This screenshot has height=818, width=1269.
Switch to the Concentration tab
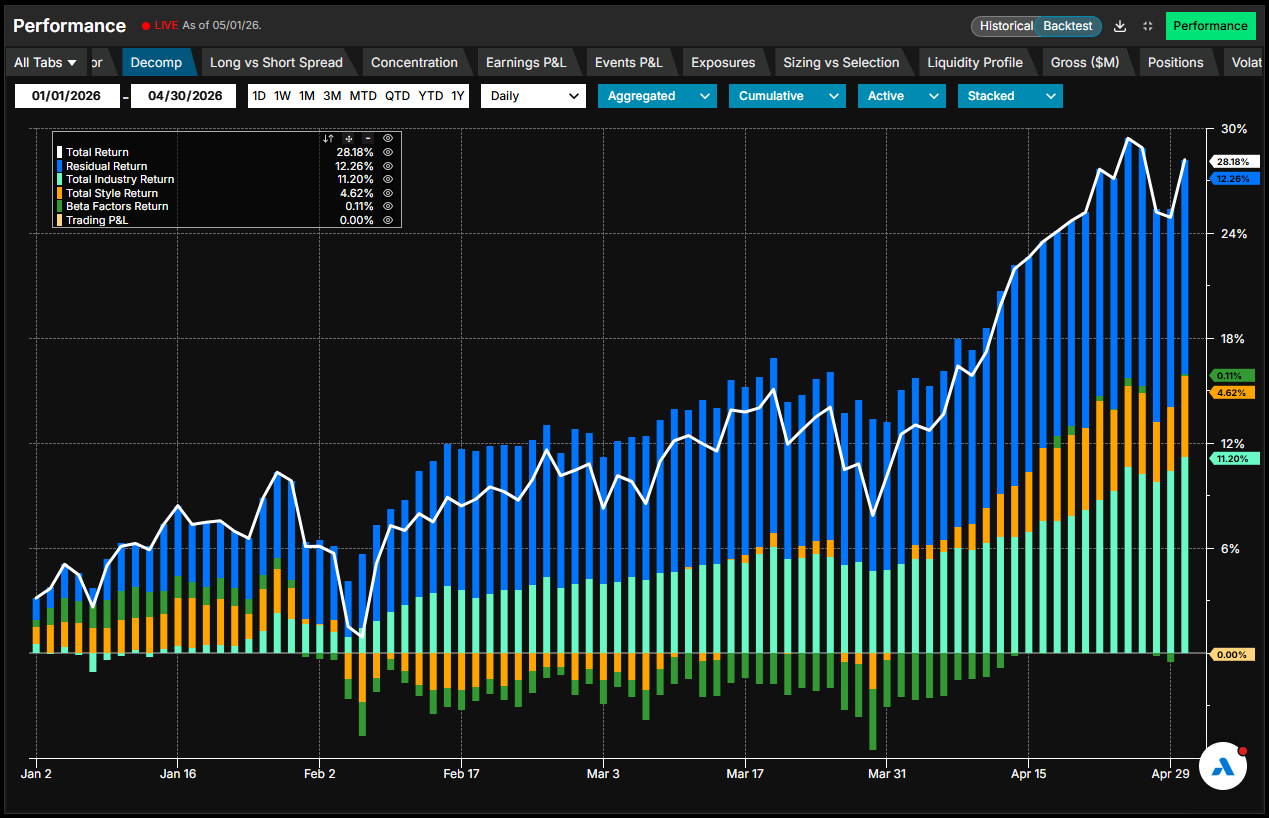click(414, 62)
